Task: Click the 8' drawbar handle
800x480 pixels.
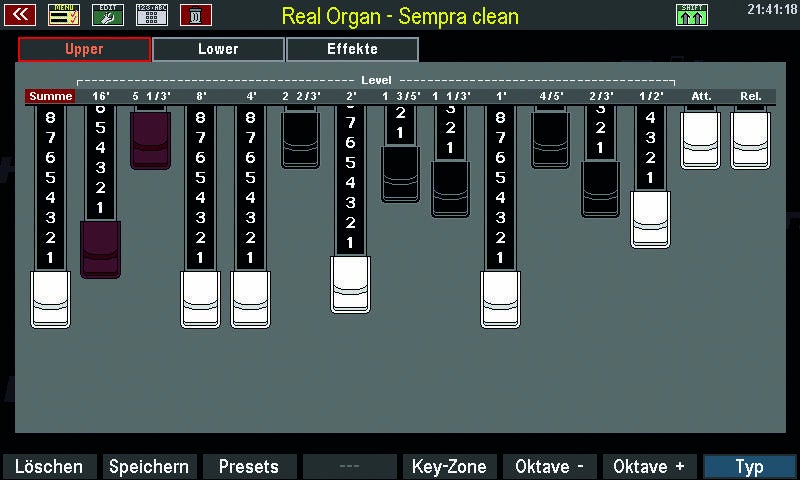Action: tap(201, 299)
